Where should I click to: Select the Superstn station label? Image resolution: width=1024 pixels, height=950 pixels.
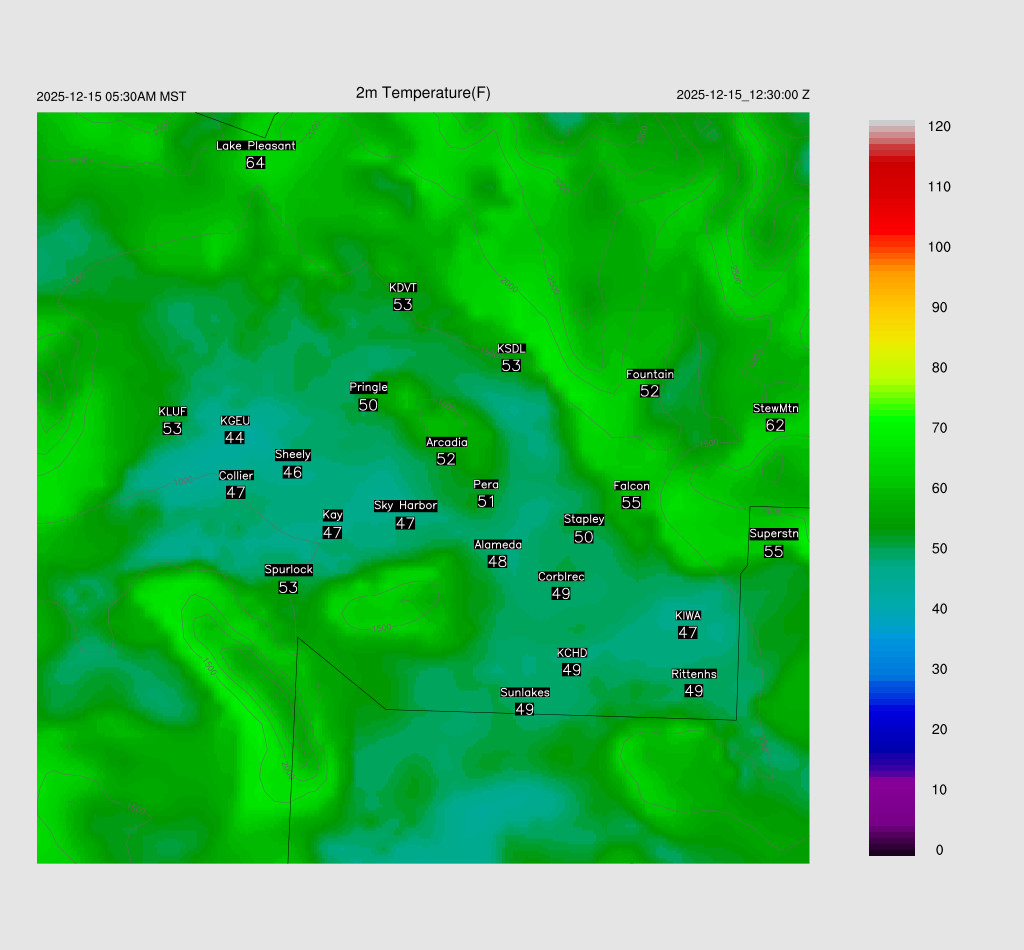click(x=774, y=534)
